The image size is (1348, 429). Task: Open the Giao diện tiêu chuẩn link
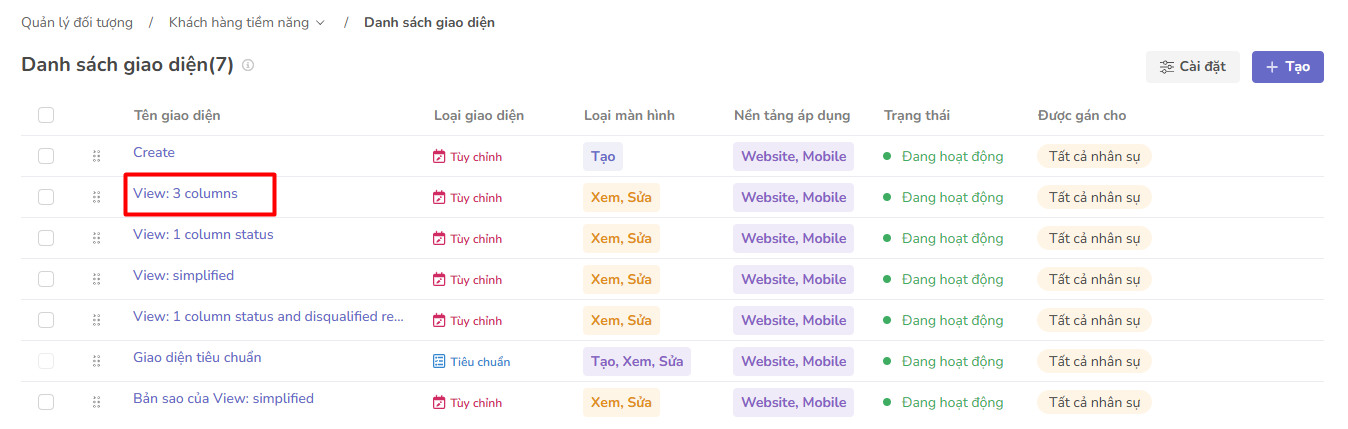[x=197, y=357]
